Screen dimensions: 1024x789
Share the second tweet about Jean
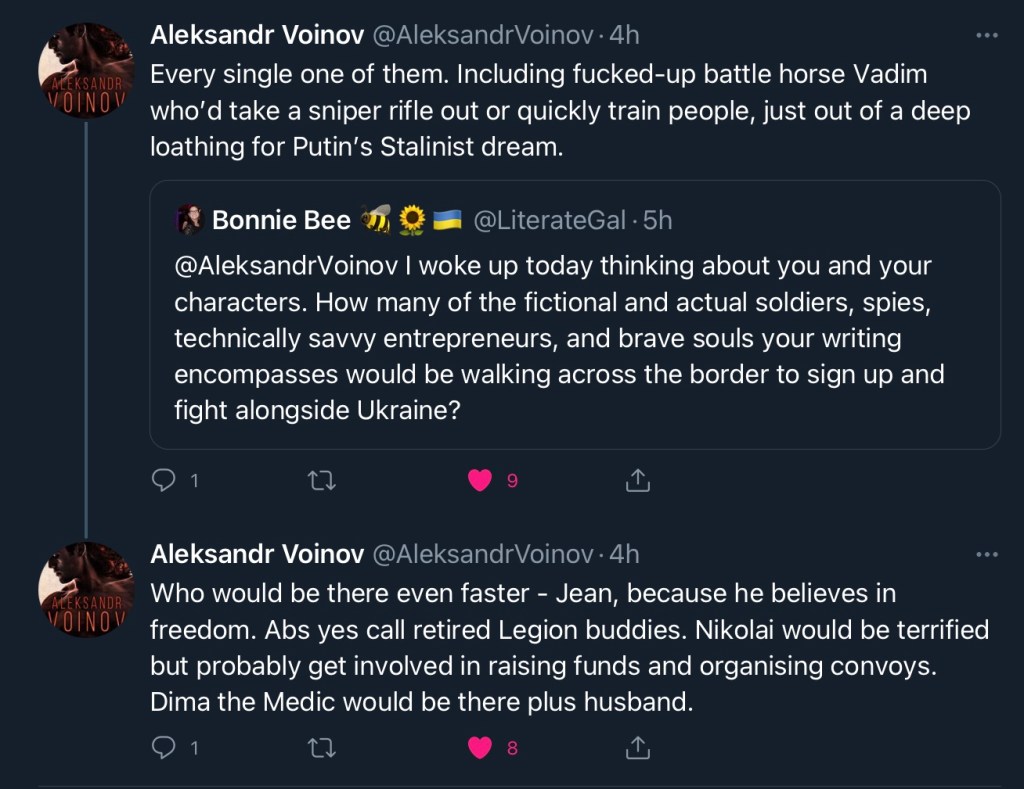637,747
